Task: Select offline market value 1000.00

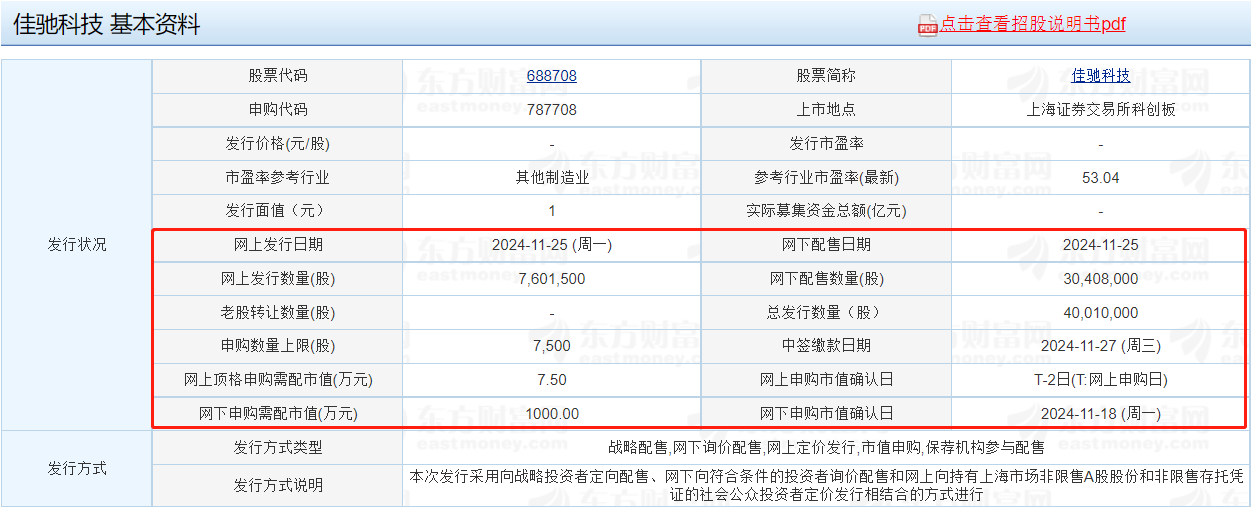Action: 552,414
